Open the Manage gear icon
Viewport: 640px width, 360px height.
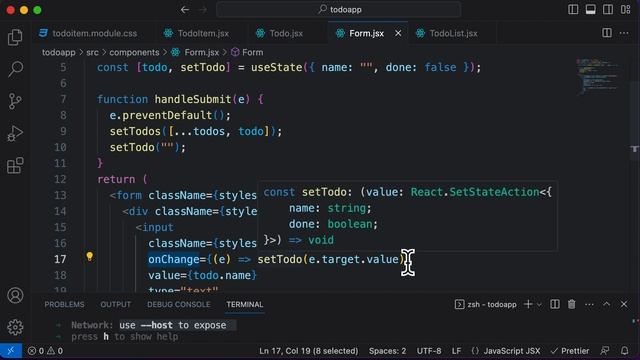[x=15, y=327]
